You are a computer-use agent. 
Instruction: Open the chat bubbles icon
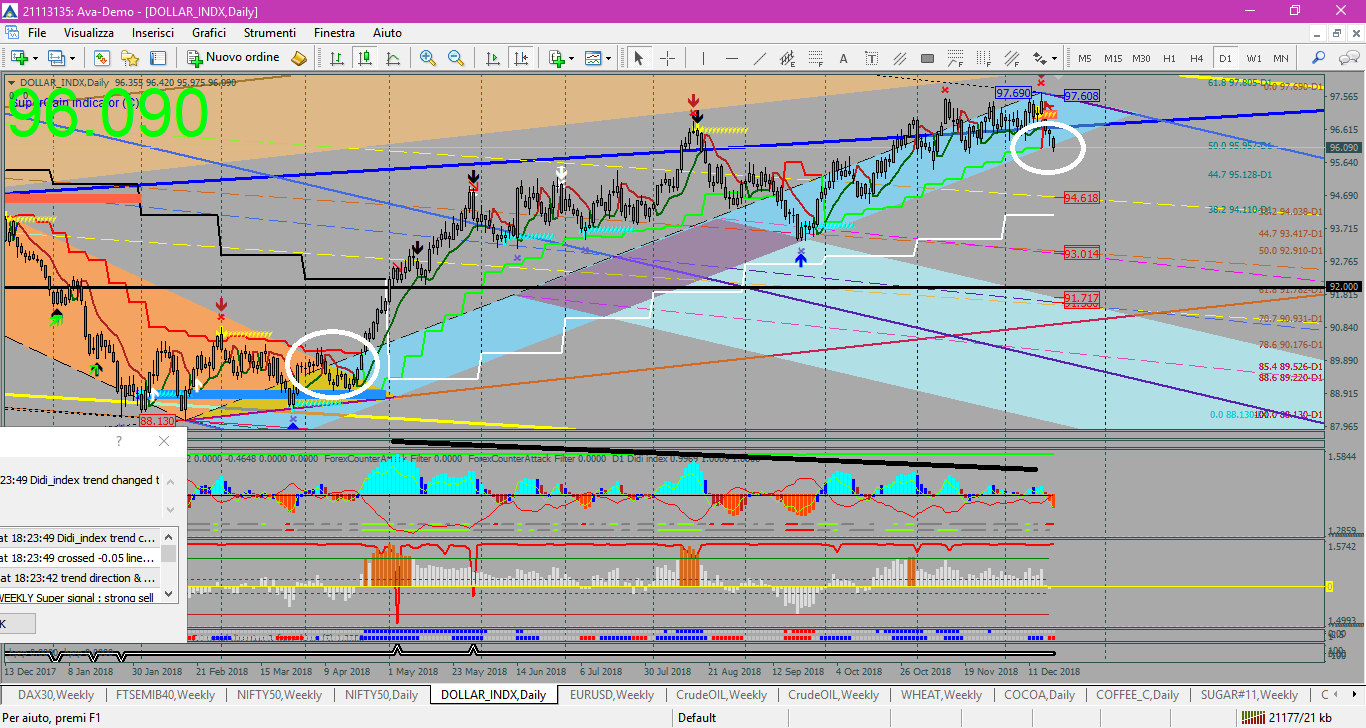click(x=1349, y=58)
